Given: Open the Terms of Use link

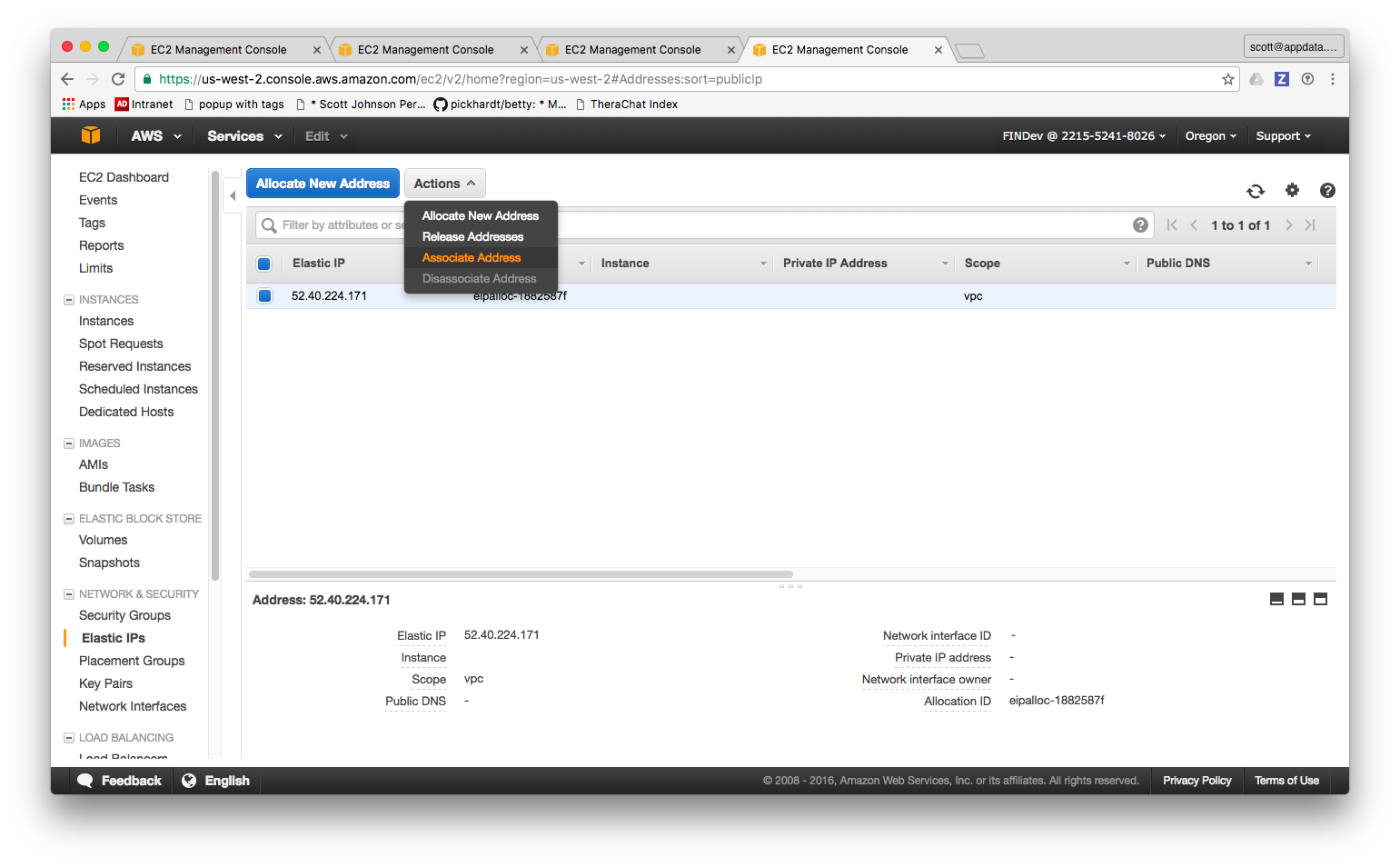Looking at the screenshot, I should [1286, 781].
